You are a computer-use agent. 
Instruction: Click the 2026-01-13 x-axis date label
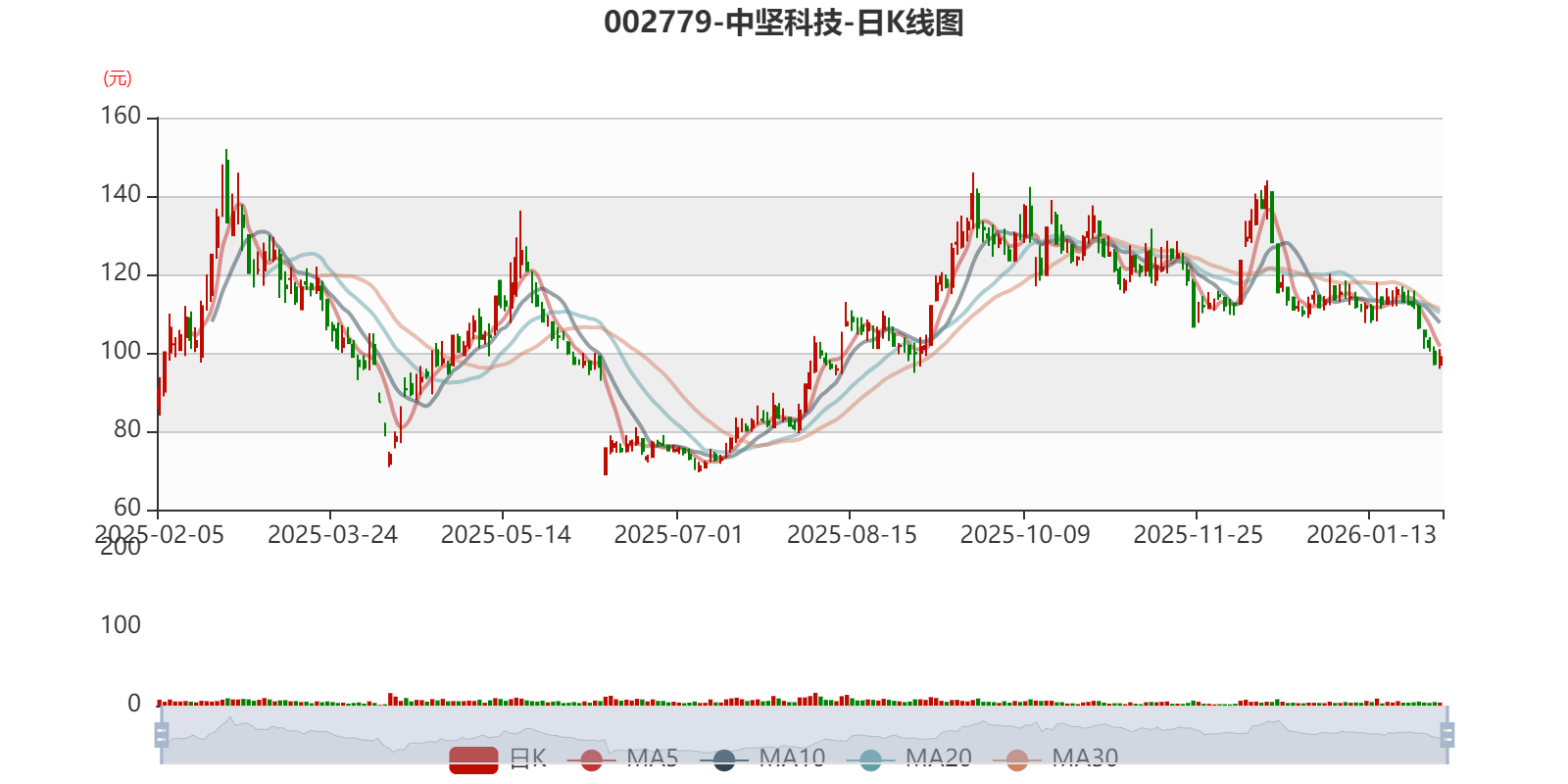(1371, 535)
